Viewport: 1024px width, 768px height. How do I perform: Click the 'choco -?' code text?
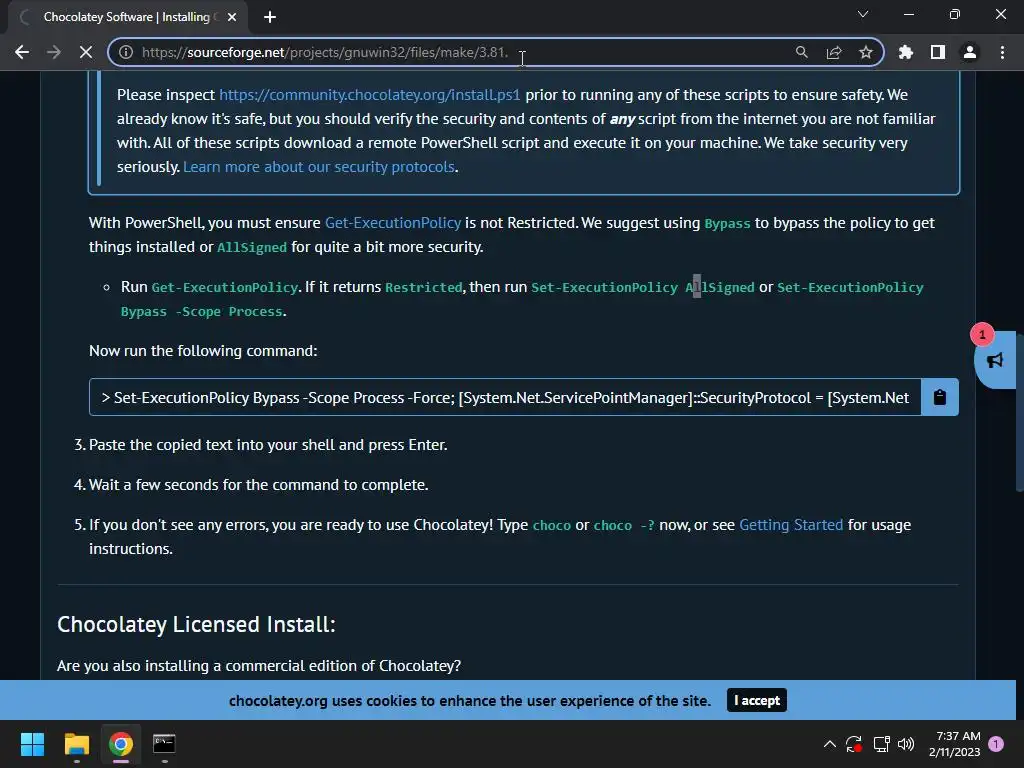(623, 526)
